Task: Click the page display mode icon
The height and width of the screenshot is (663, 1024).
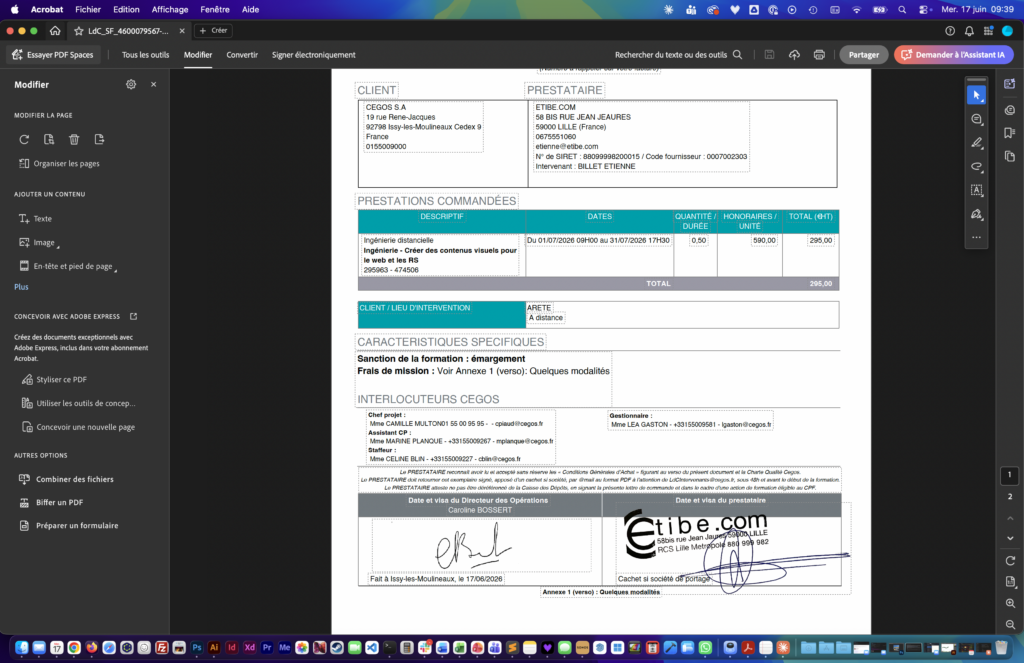Action: pyautogui.click(x=1010, y=581)
